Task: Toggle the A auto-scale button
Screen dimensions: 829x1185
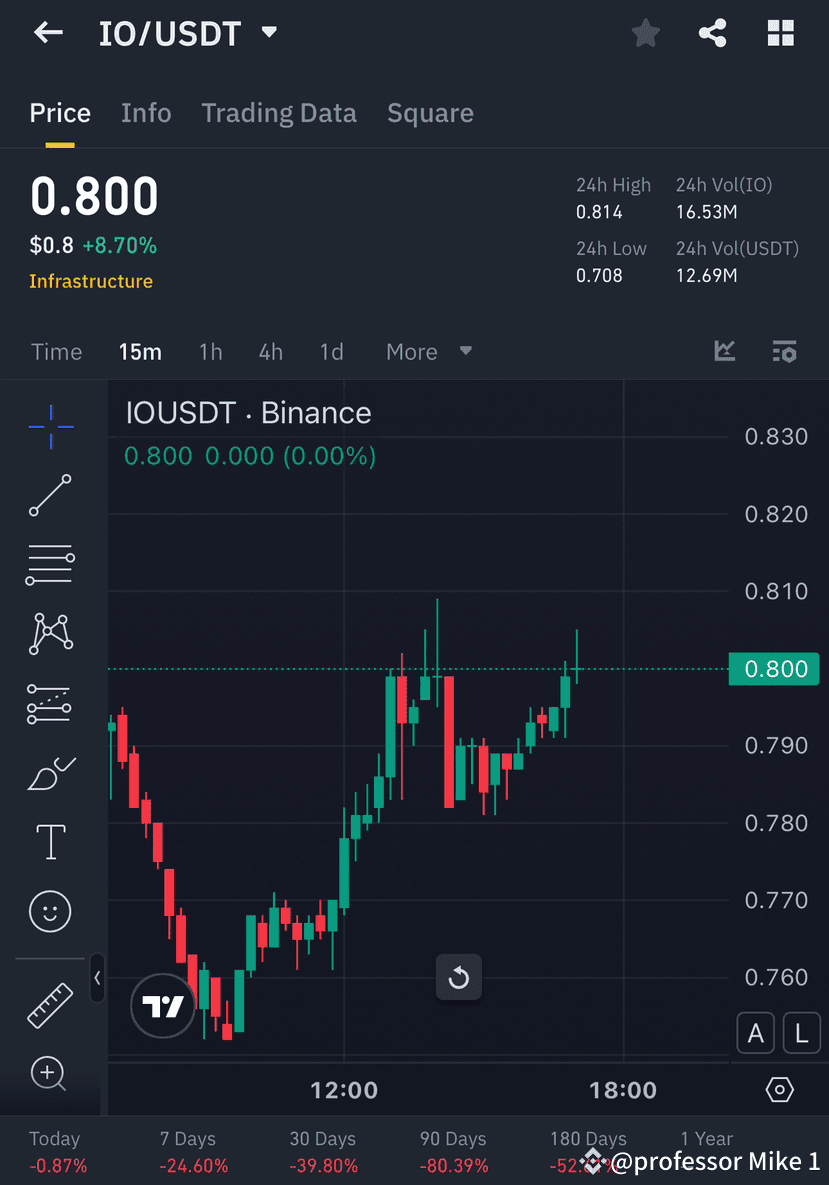Action: point(755,1033)
